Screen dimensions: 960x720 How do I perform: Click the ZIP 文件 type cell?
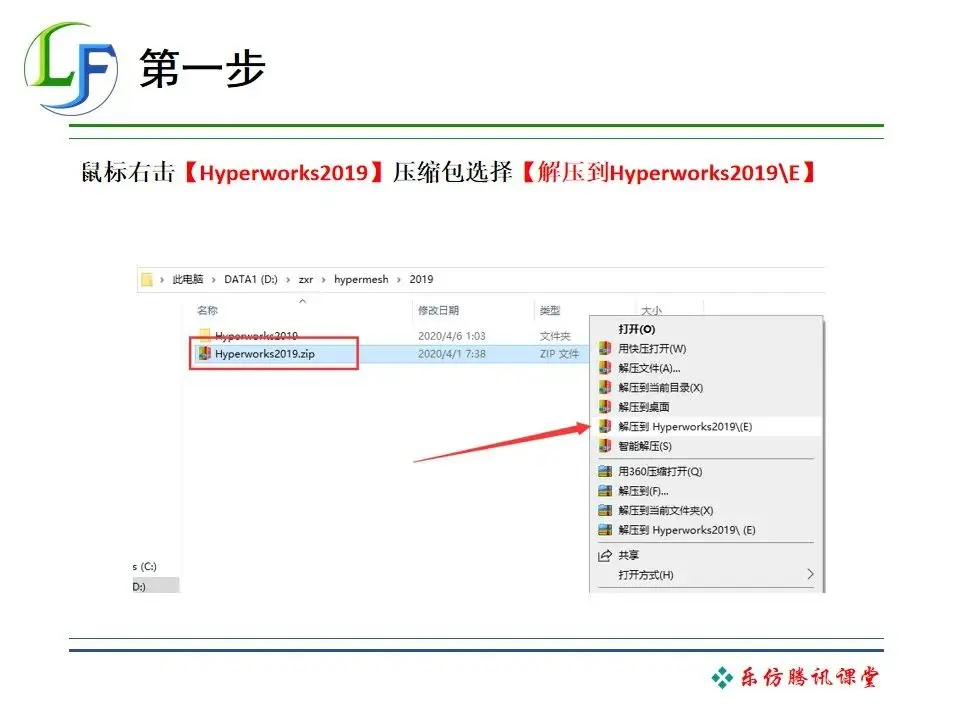coord(560,354)
